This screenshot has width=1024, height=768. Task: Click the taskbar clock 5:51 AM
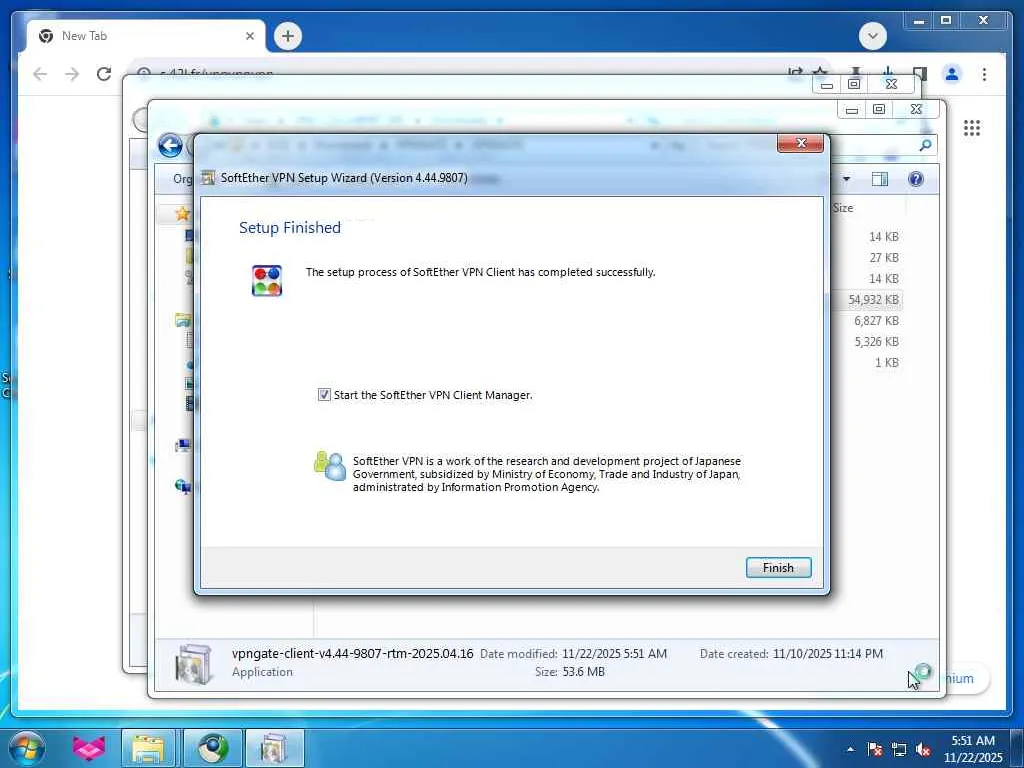(x=972, y=749)
